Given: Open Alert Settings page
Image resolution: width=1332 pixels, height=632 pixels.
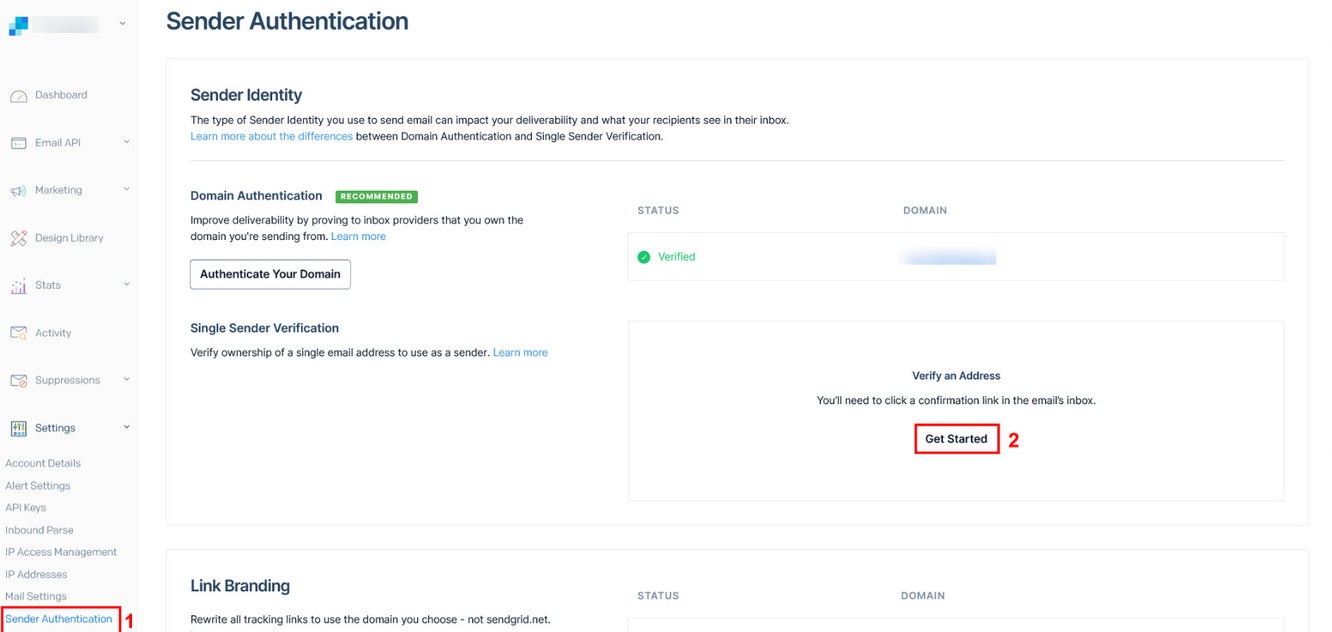Looking at the screenshot, I should pos(38,486).
